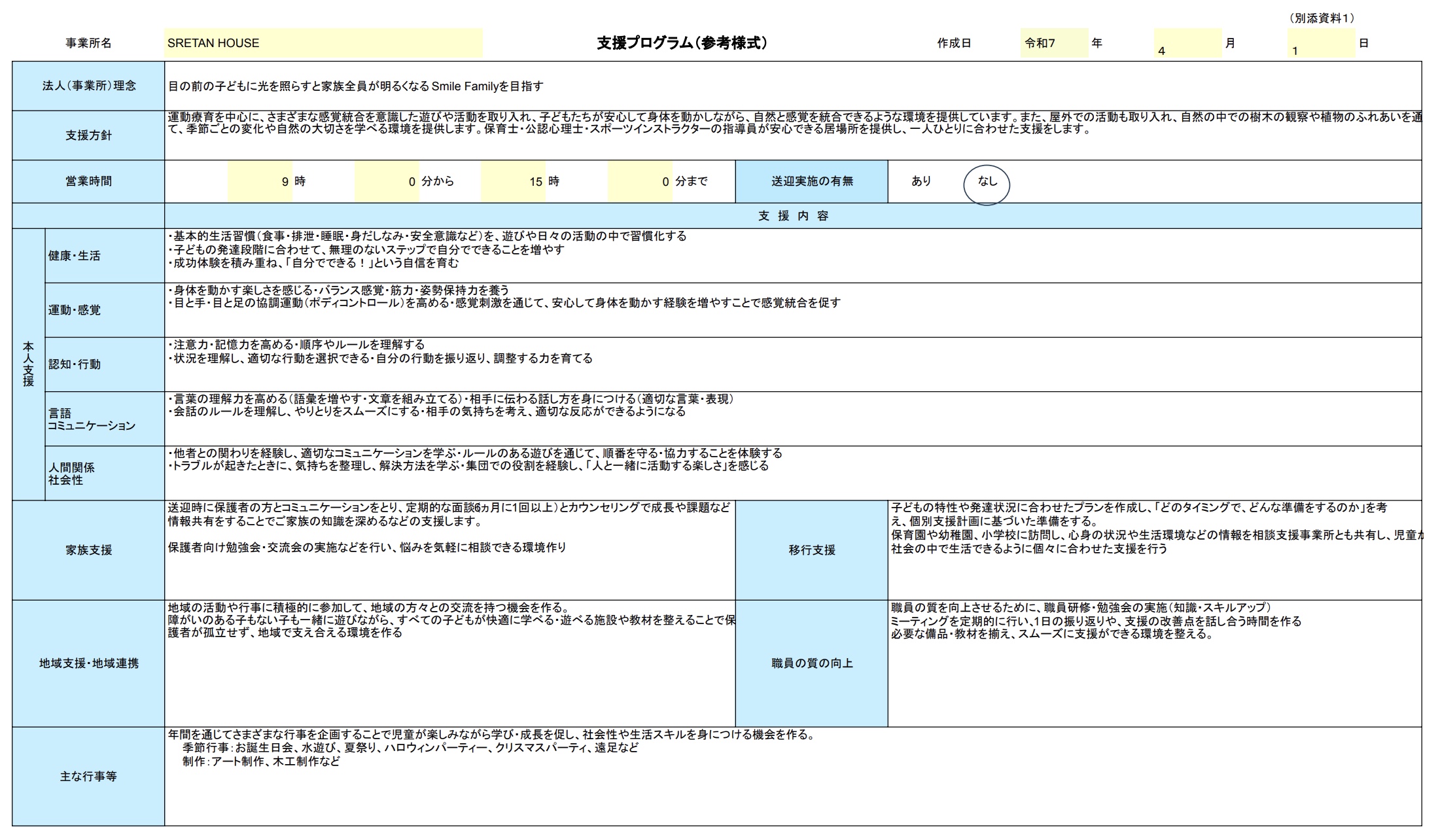Click the 支援プログラム(参考様式) title
This screenshot has width=1438, height=840.
(x=682, y=43)
